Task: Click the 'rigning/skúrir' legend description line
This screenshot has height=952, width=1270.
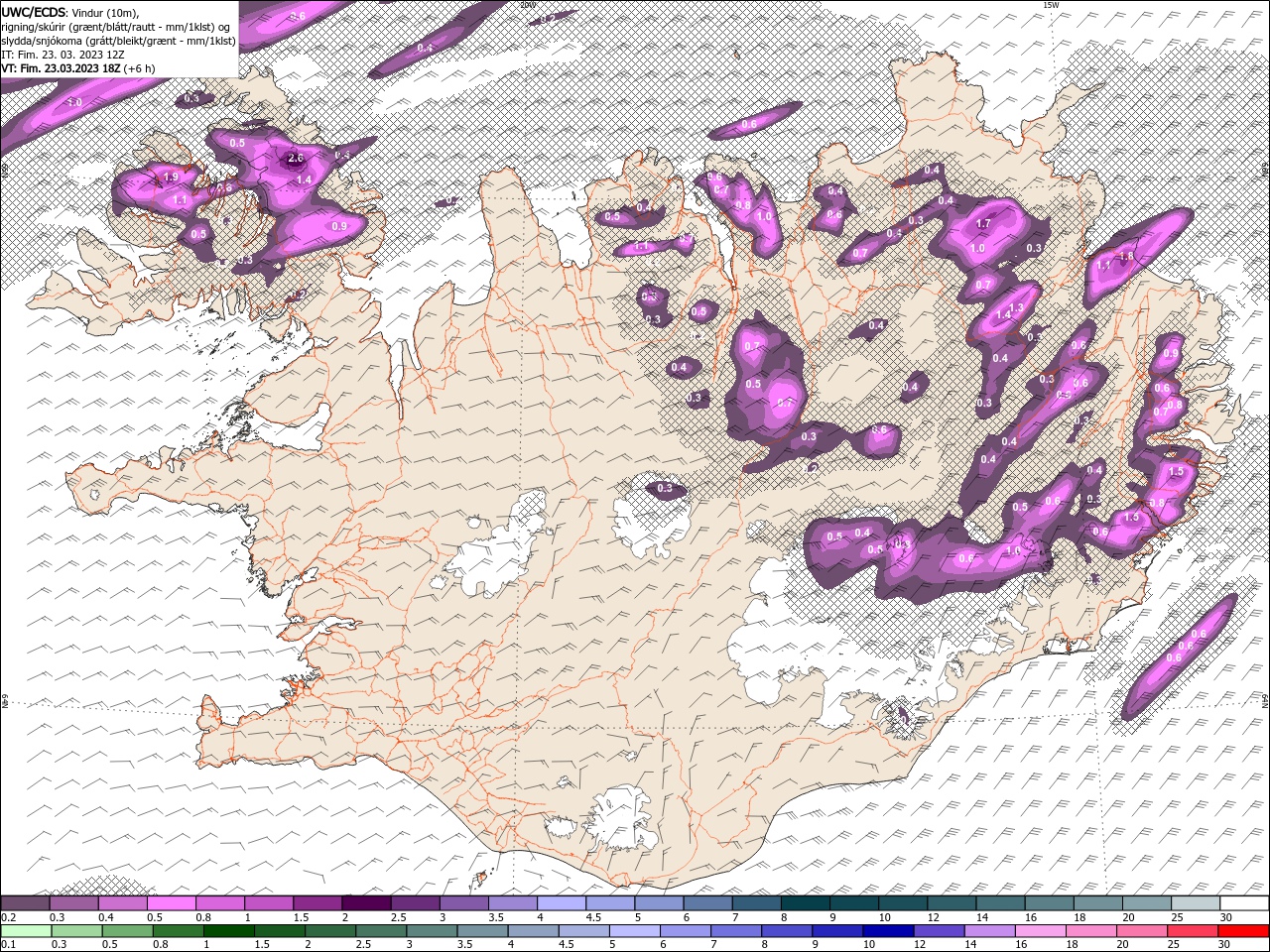Action: [116, 27]
